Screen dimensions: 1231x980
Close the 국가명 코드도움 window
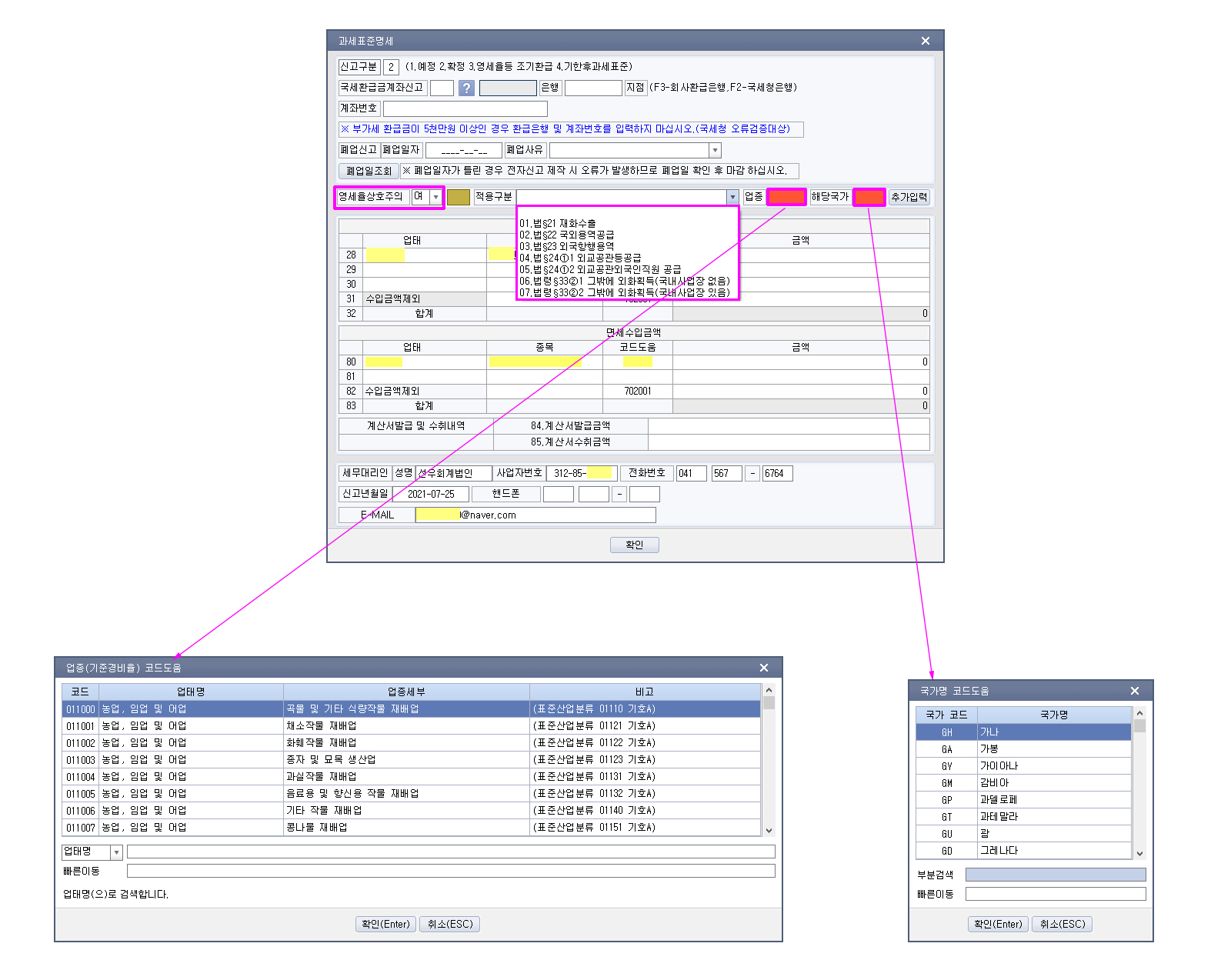click(x=1135, y=691)
